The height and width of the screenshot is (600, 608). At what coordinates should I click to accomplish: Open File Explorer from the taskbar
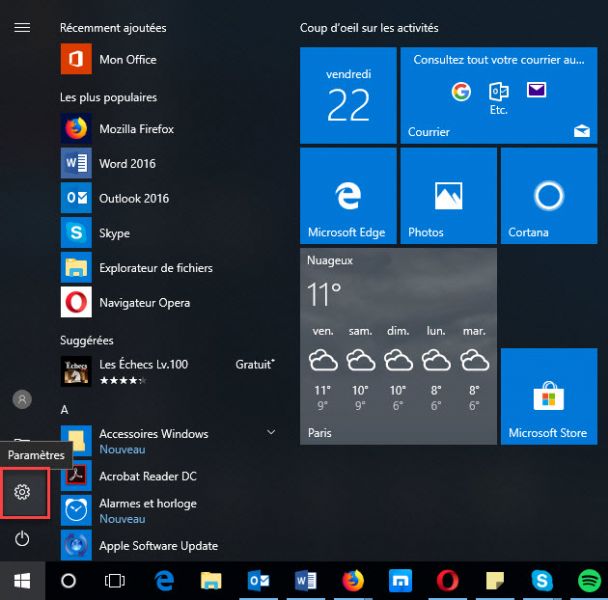(211, 581)
